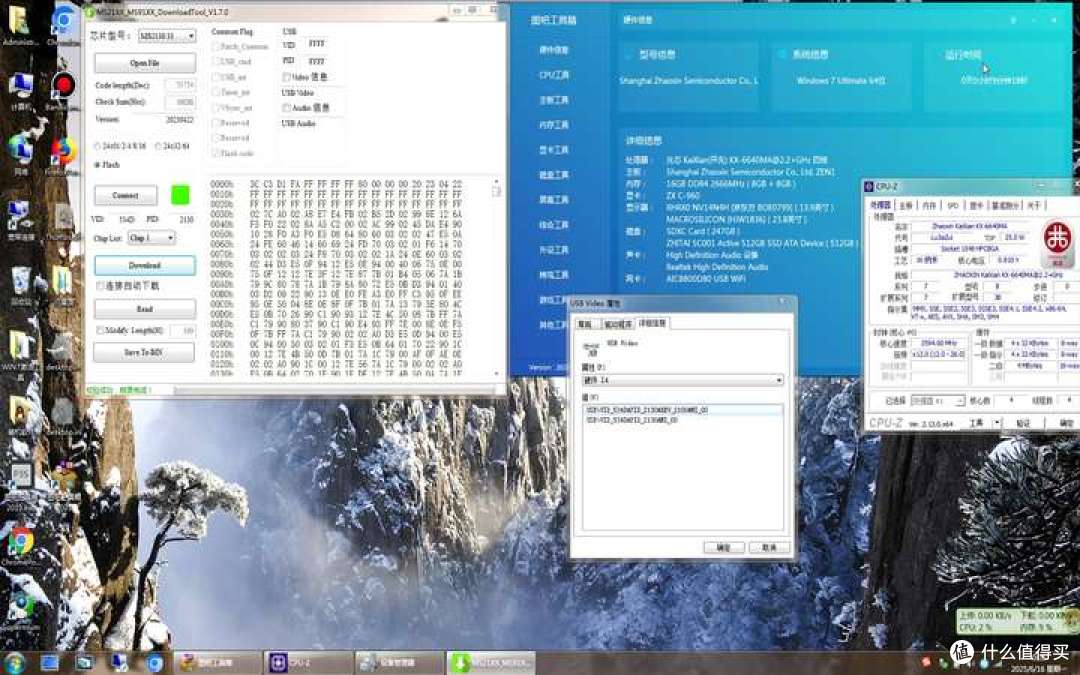Viewport: 1080px width, 675px height.
Task: Expand the CPU-Z 工具 dropdown arrow
Action: [996, 423]
